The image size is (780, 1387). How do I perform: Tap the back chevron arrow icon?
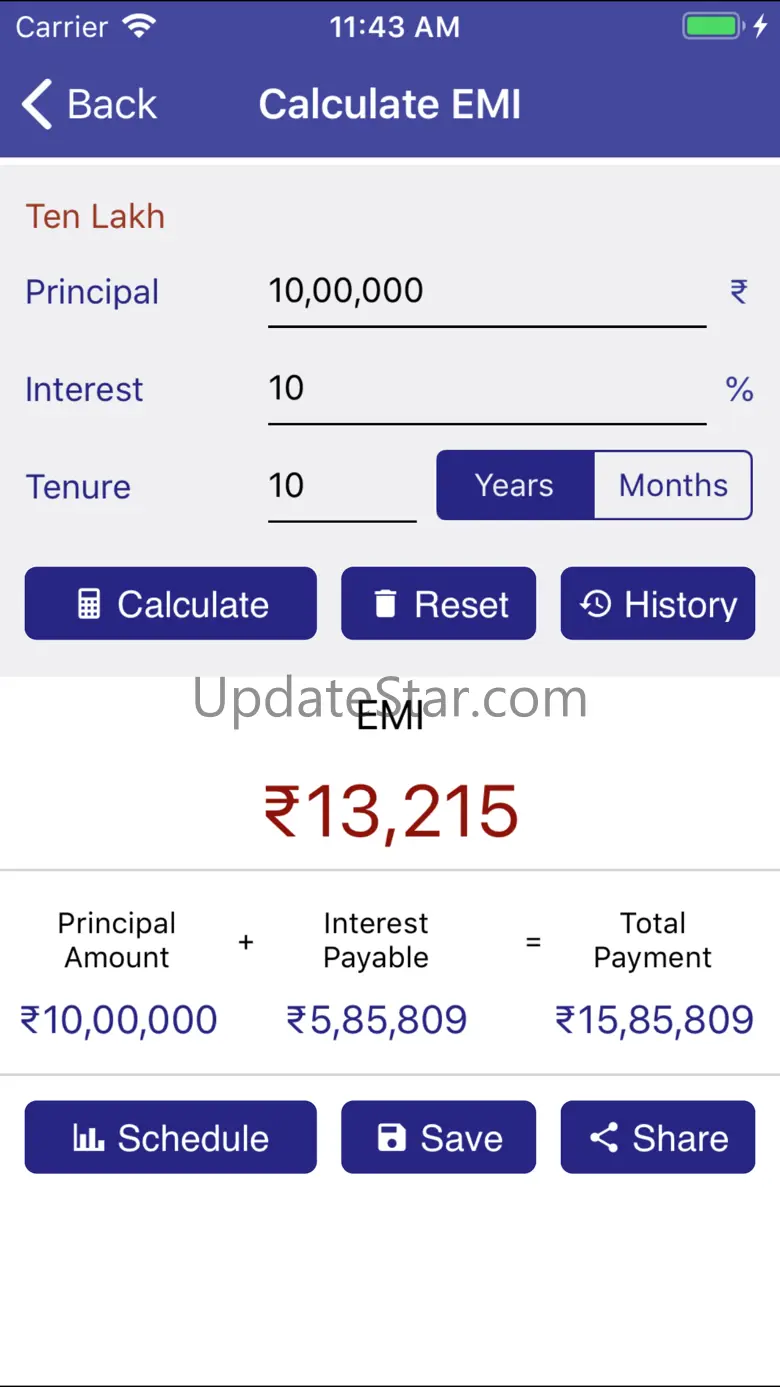[x=37, y=105]
